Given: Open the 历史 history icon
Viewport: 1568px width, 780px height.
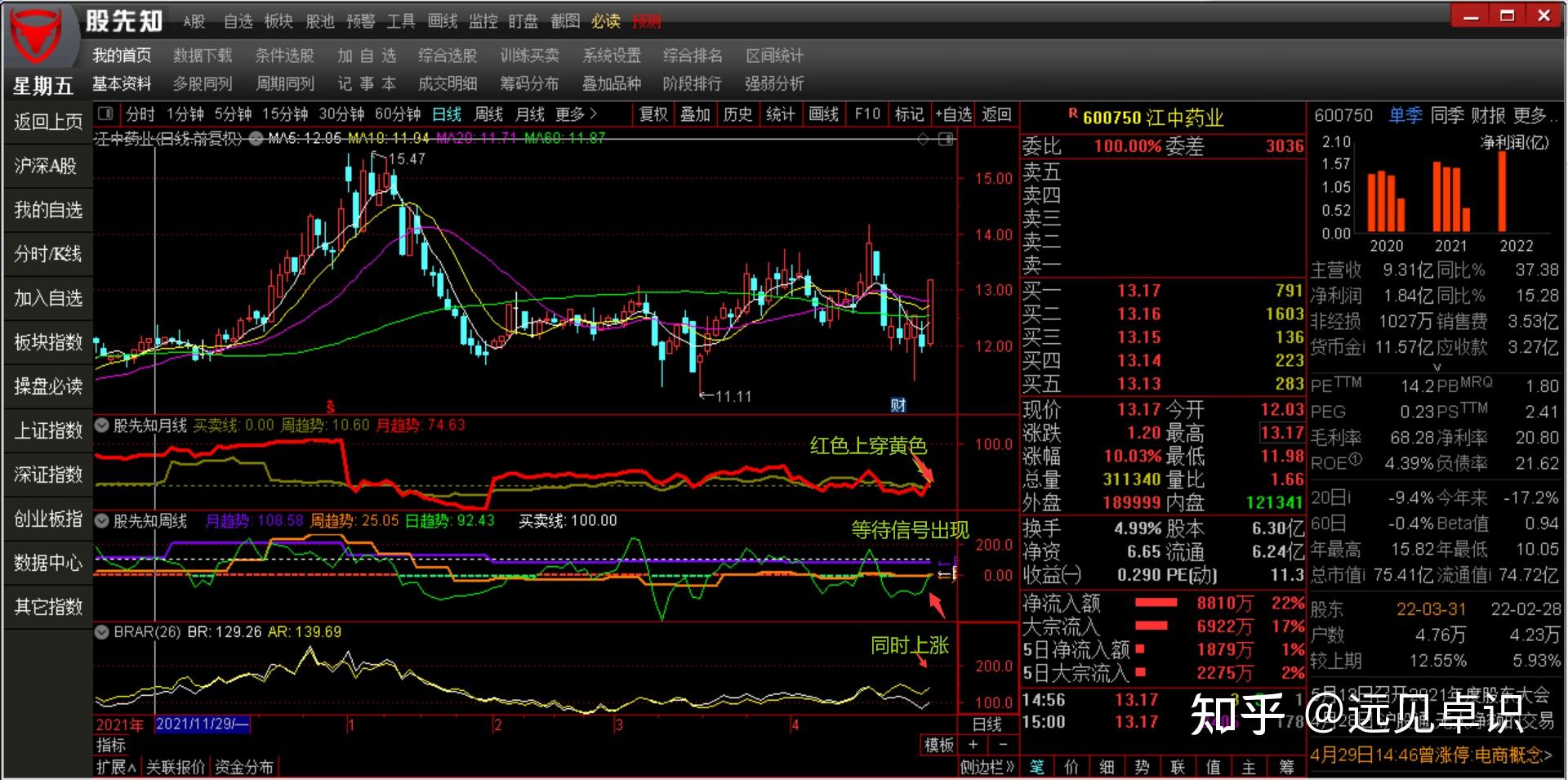Looking at the screenshot, I should pos(737,114).
